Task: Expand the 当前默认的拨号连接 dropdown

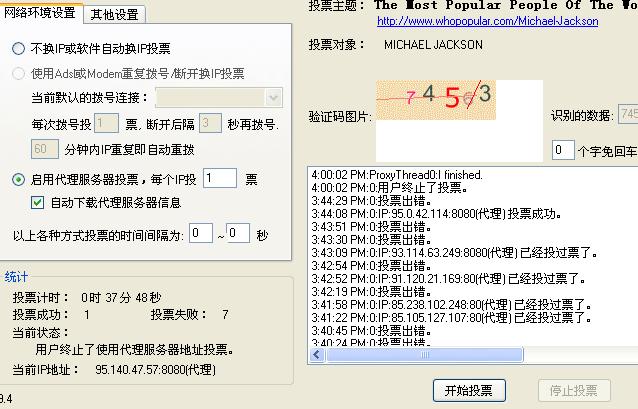Action: point(274,98)
